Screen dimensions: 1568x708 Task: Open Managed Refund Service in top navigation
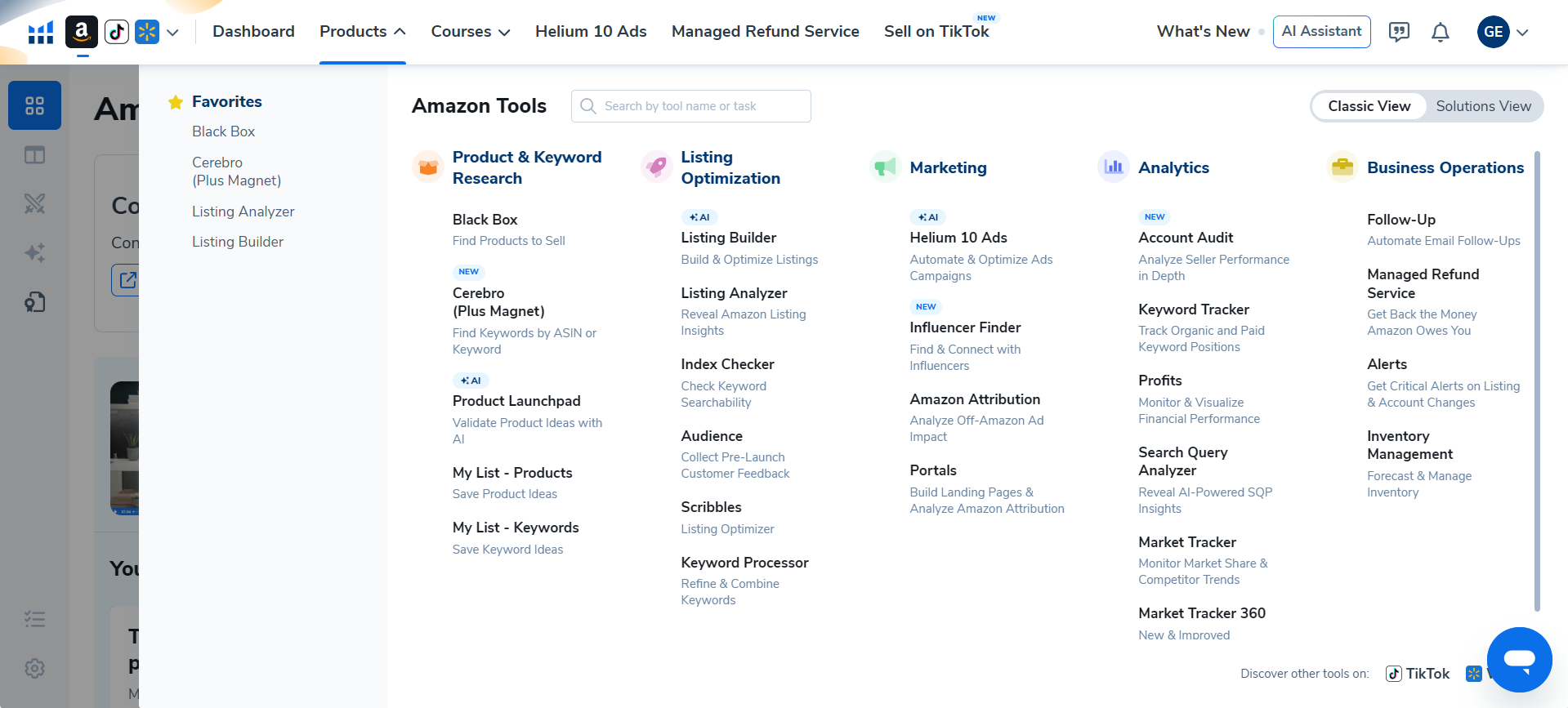(x=766, y=31)
